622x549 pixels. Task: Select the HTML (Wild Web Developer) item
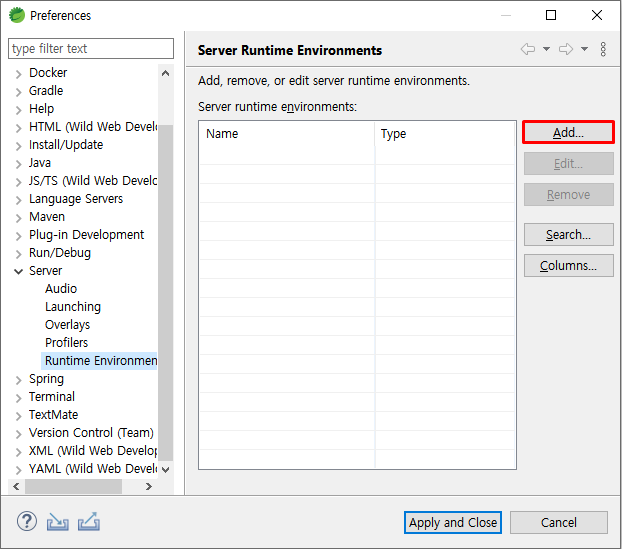click(x=93, y=127)
